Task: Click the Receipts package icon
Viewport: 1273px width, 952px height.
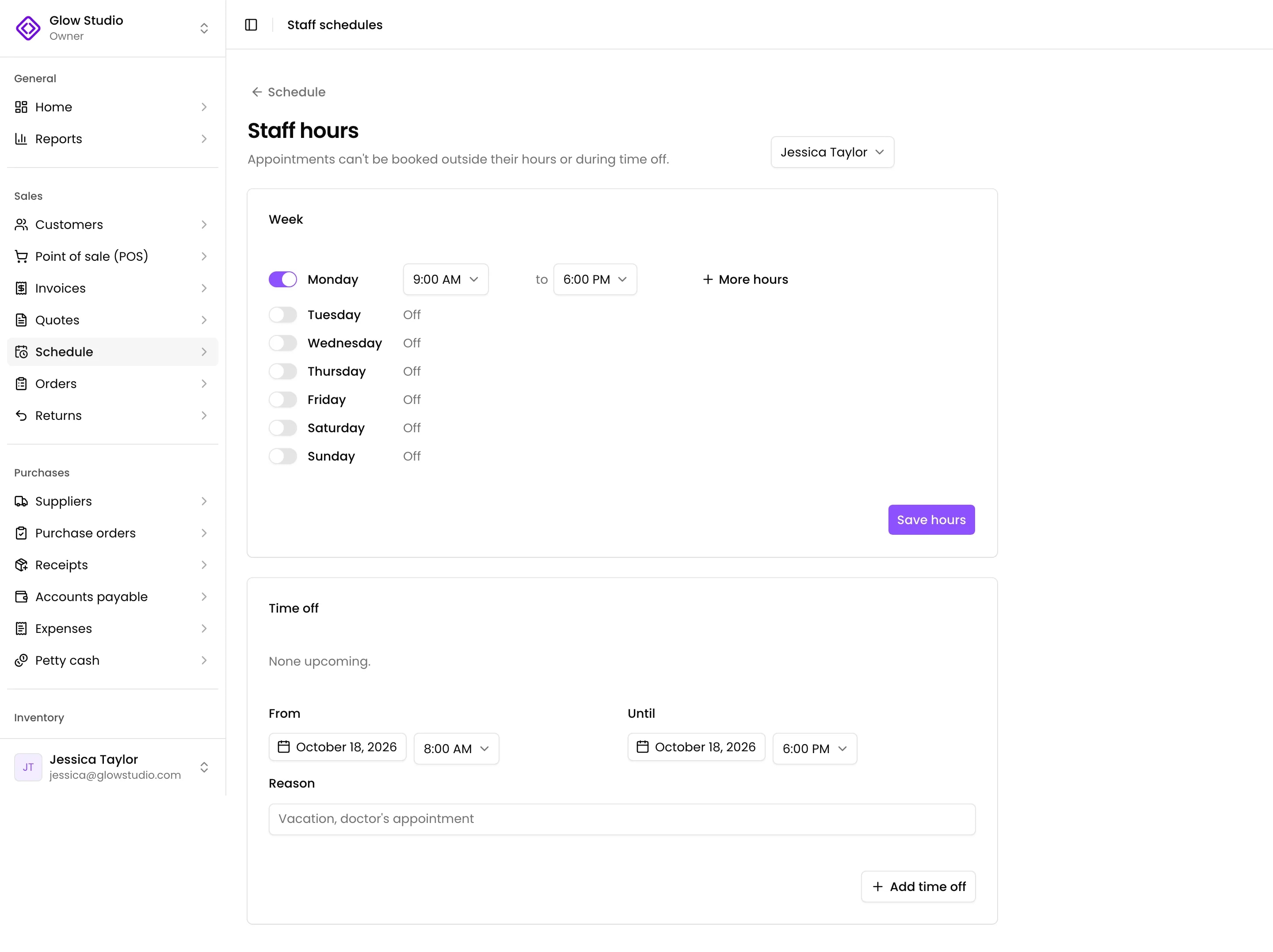Action: 21,565
